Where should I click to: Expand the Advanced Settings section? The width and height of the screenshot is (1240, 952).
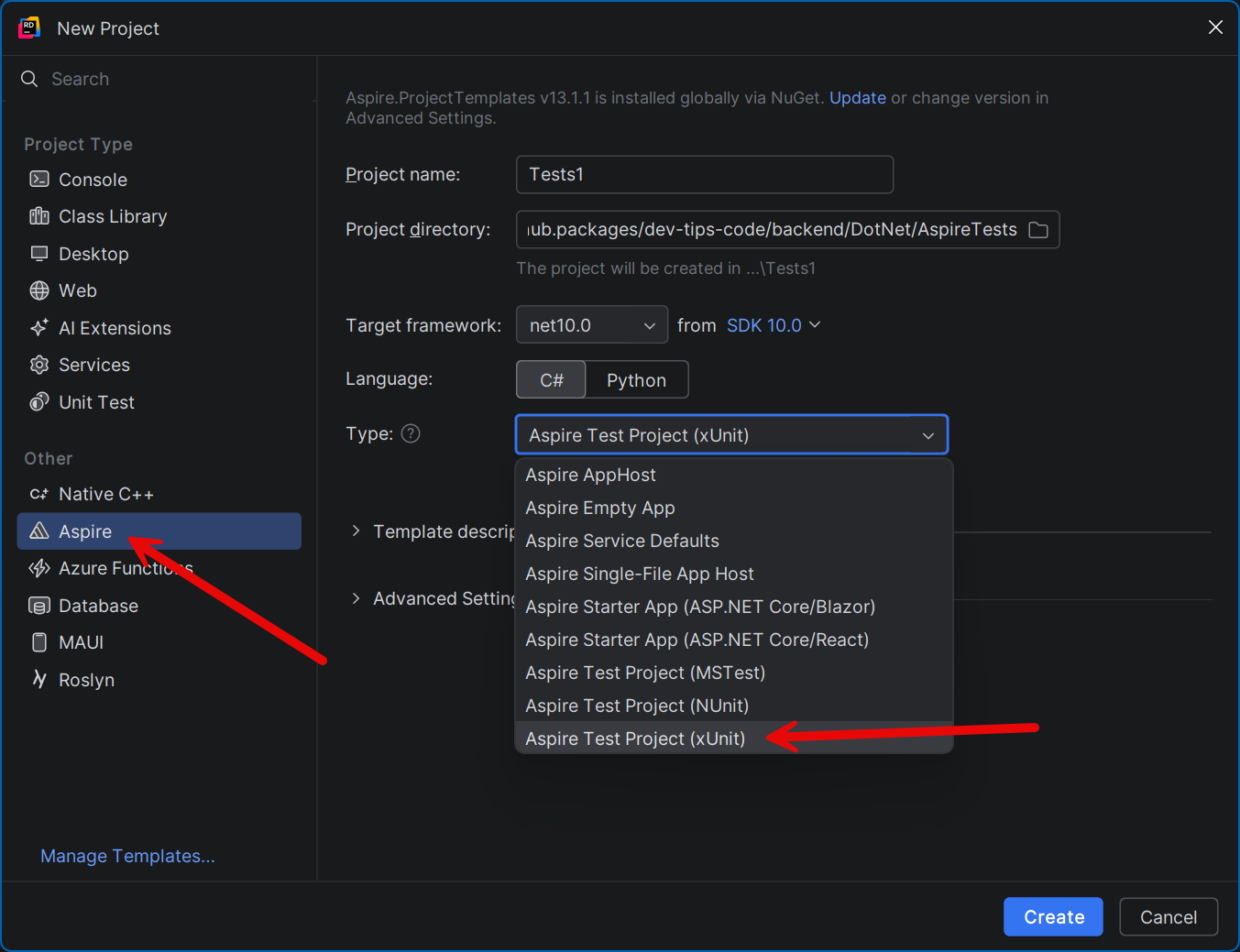[x=356, y=598]
